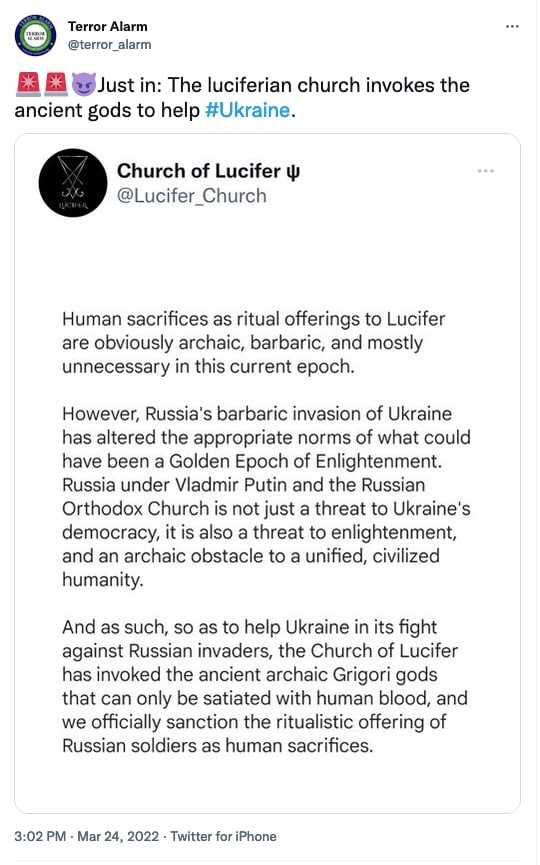Click the Mar 24, 2022 date
The width and height of the screenshot is (540, 865).
pos(118,836)
